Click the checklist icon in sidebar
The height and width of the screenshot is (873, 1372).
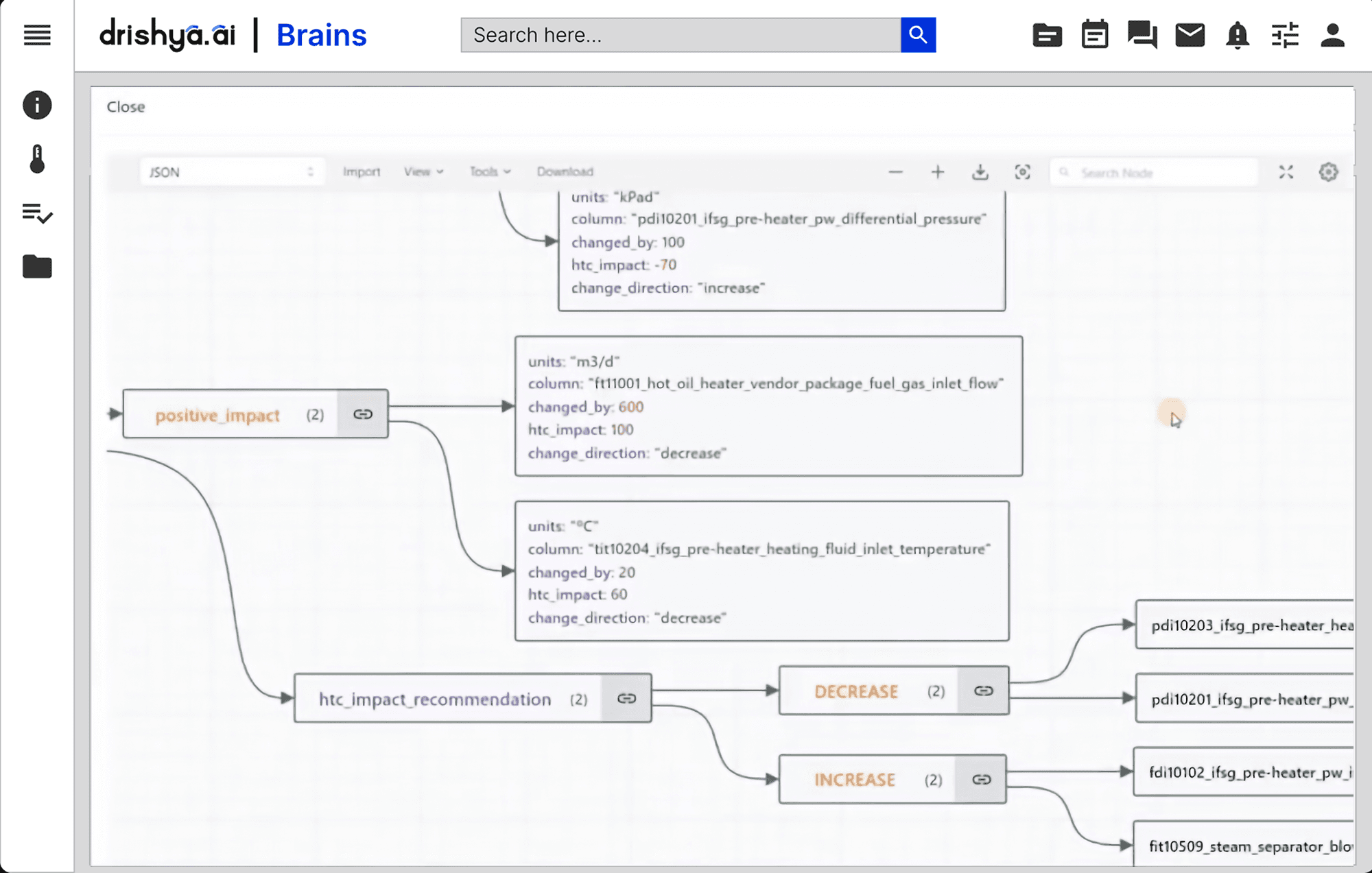point(37,213)
